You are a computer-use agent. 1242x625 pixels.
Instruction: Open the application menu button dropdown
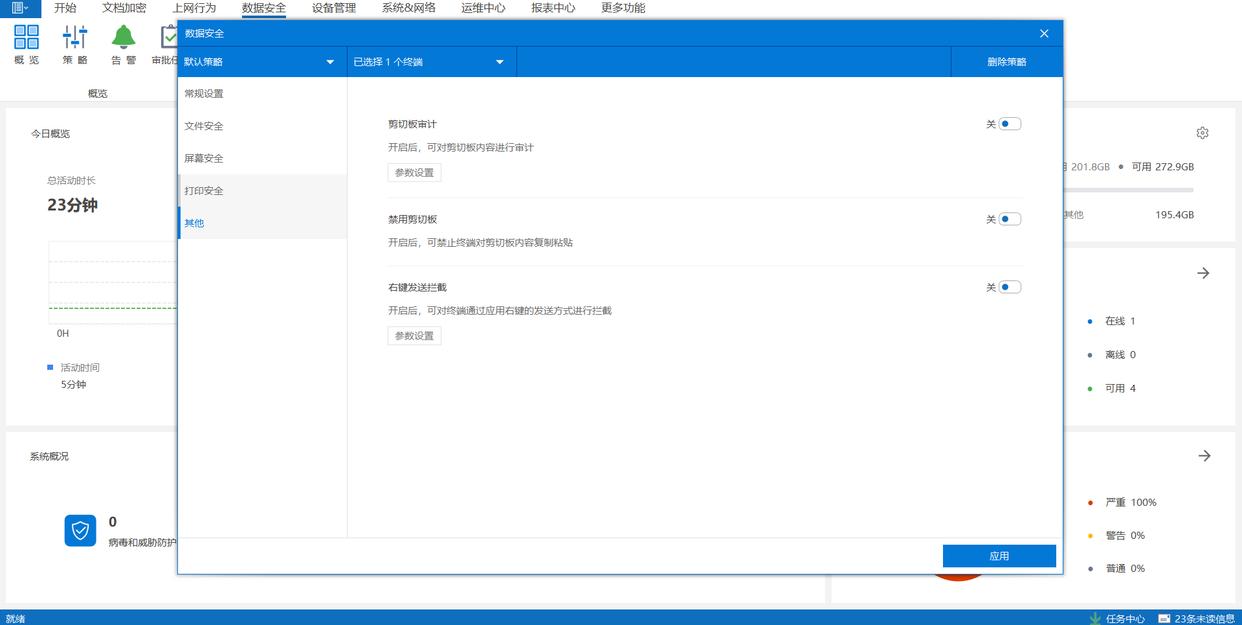point(20,8)
